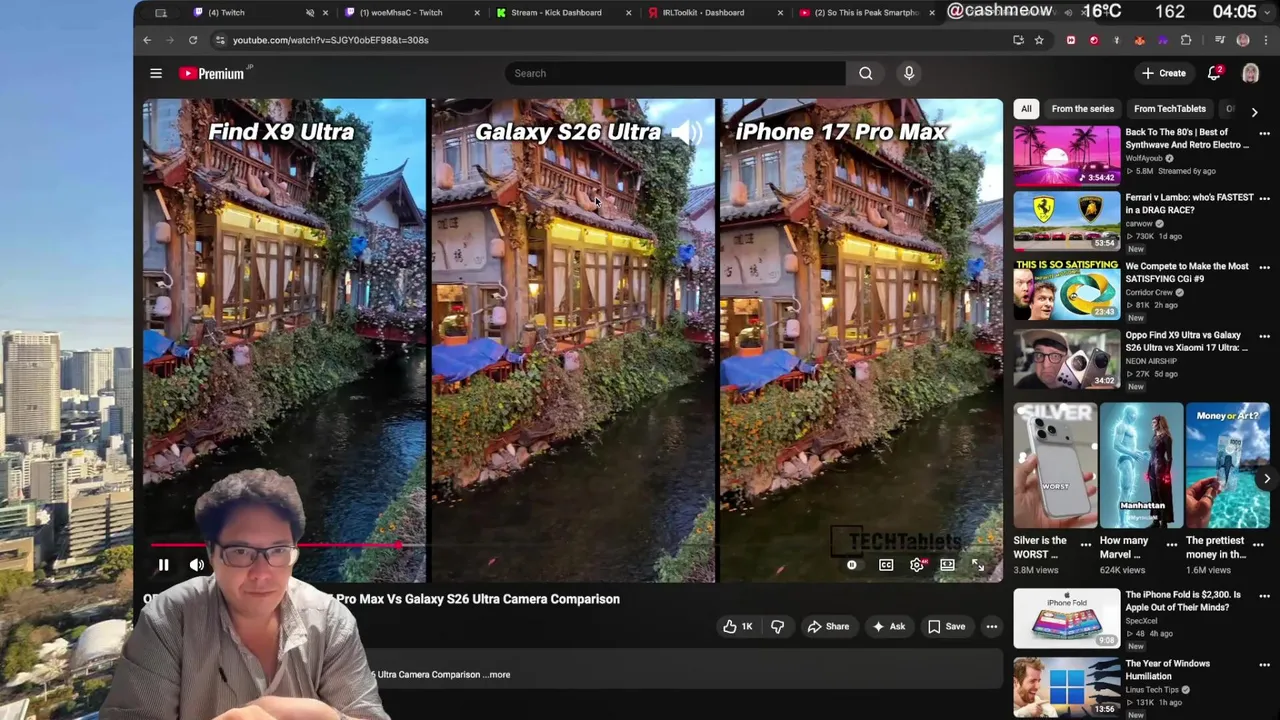Share this video
This screenshot has width=1280, height=720.
tap(828, 627)
